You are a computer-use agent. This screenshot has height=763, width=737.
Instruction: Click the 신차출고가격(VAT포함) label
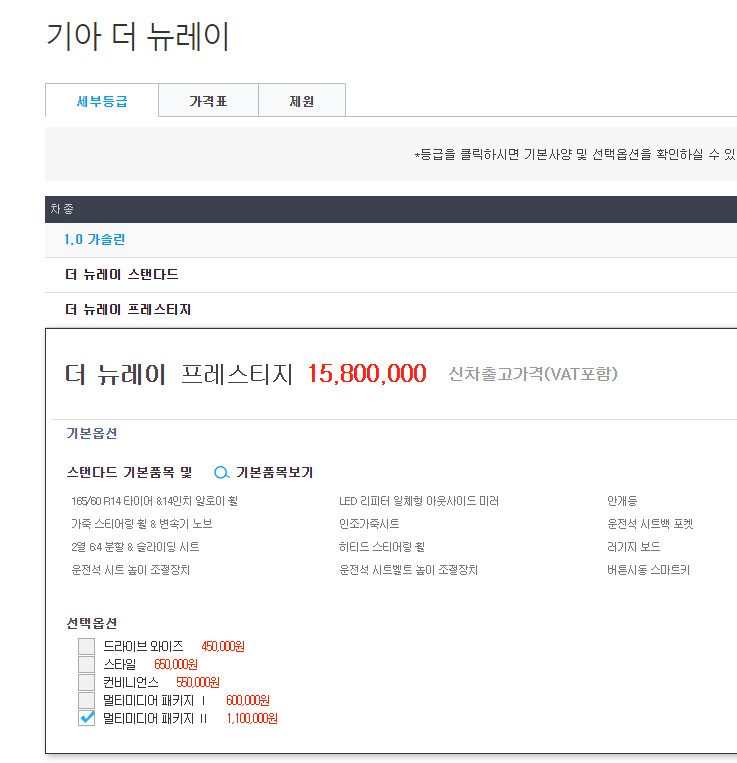(533, 374)
